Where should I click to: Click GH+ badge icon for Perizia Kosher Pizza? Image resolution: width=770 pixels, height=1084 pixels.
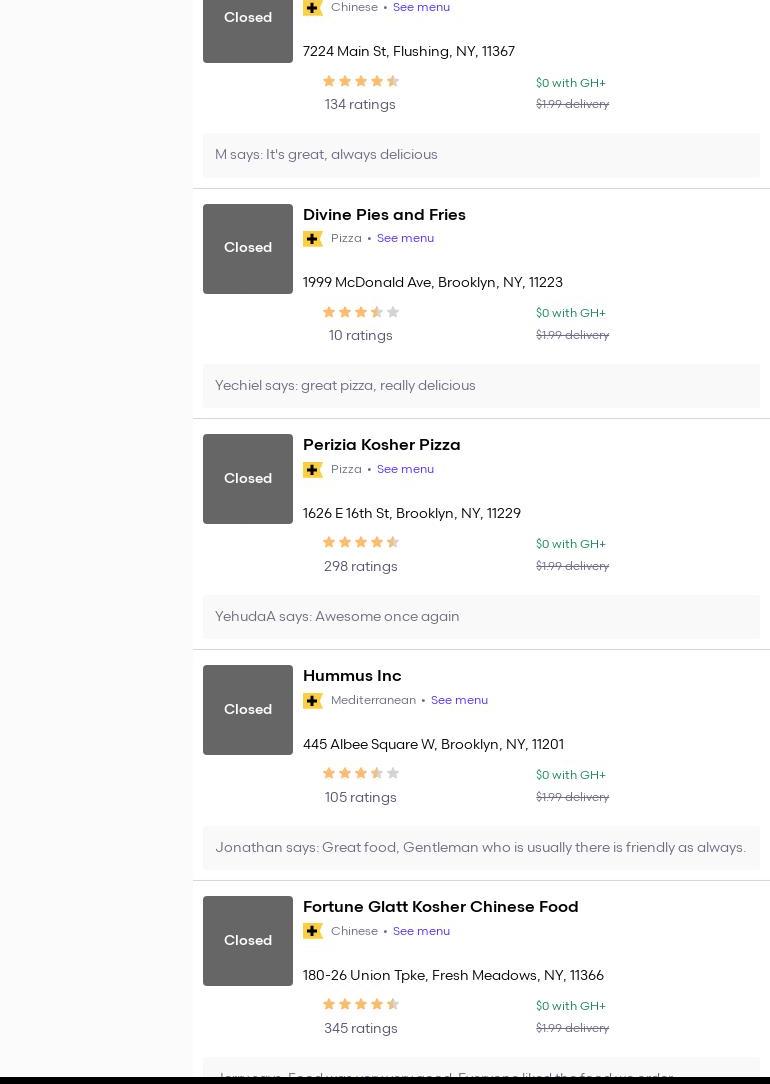click(x=313, y=470)
